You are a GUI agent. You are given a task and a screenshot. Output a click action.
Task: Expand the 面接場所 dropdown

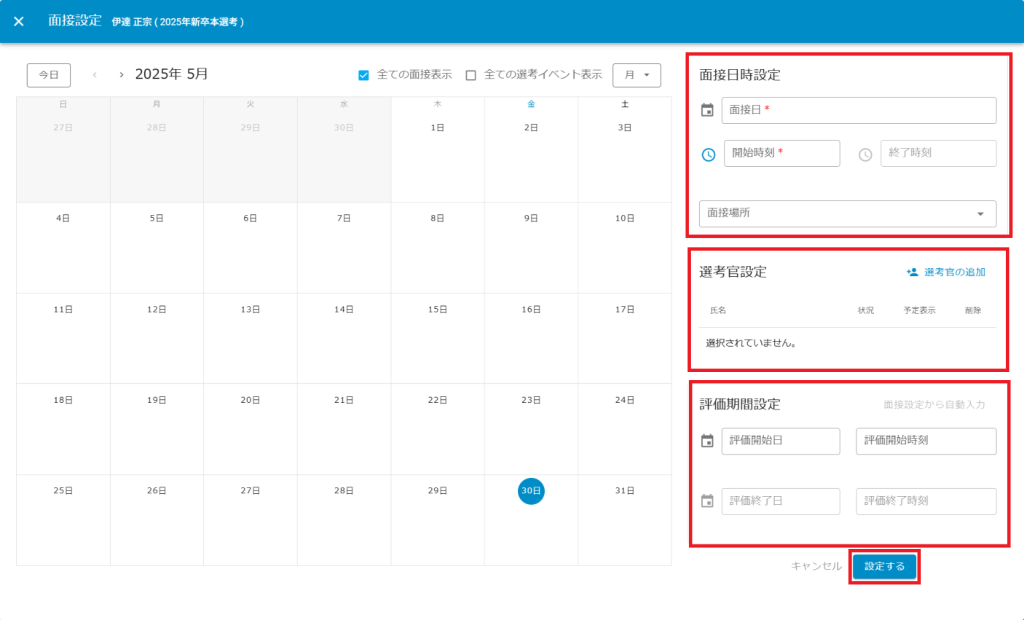click(847, 213)
